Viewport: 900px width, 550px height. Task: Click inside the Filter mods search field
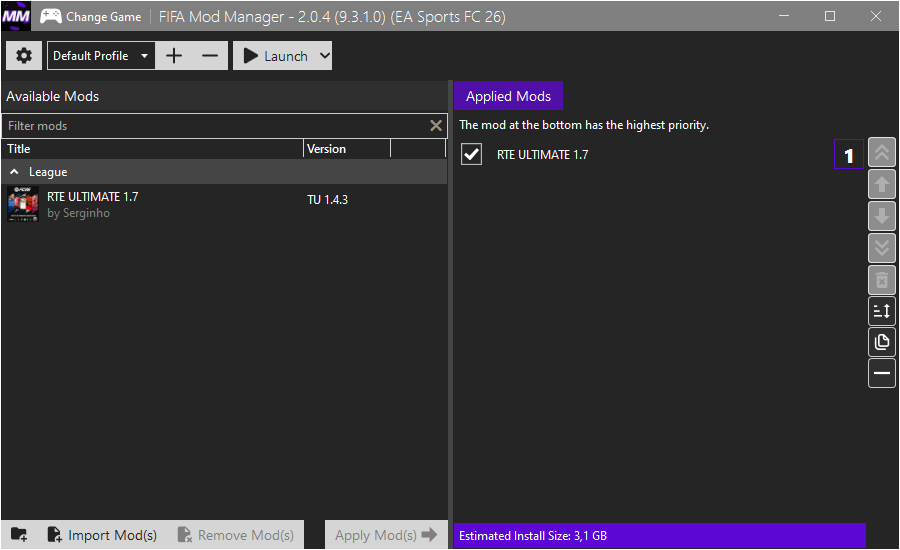[x=215, y=126]
